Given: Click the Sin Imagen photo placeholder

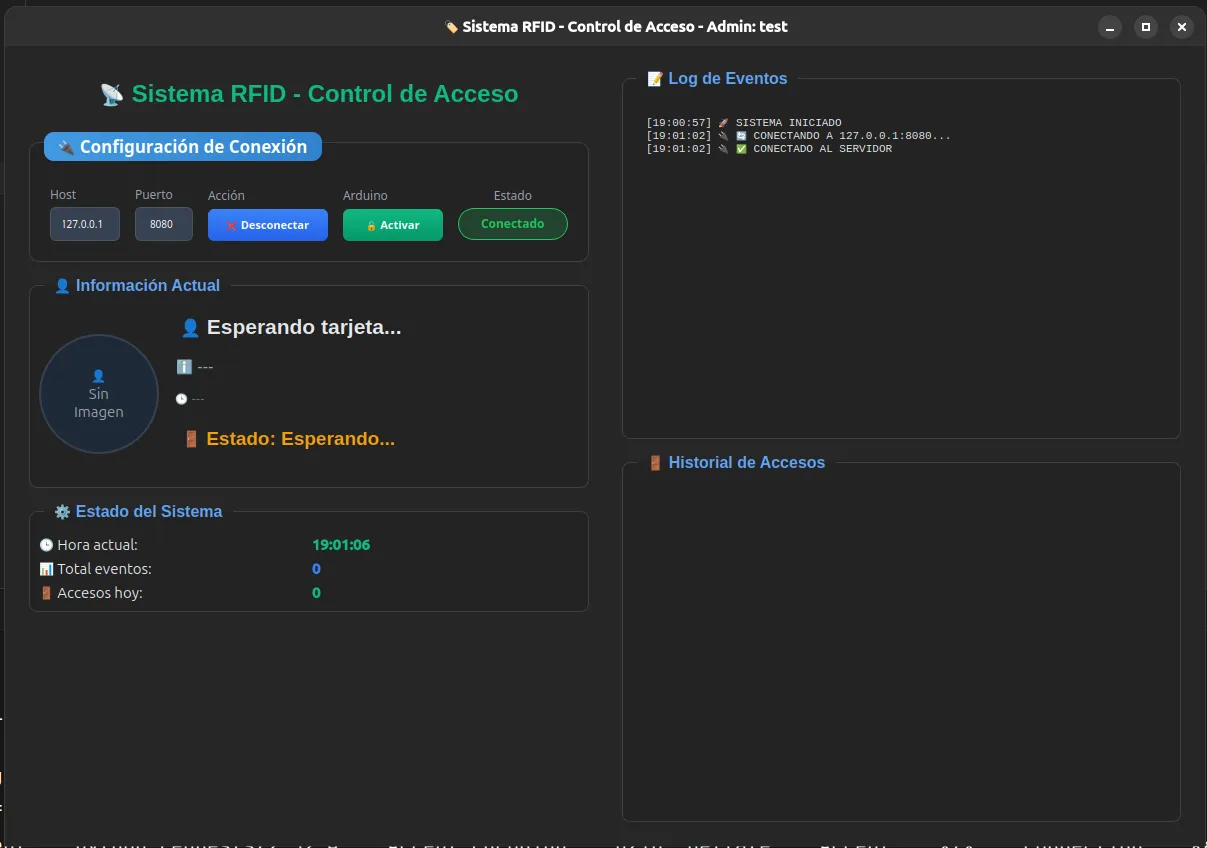Looking at the screenshot, I should 99,394.
